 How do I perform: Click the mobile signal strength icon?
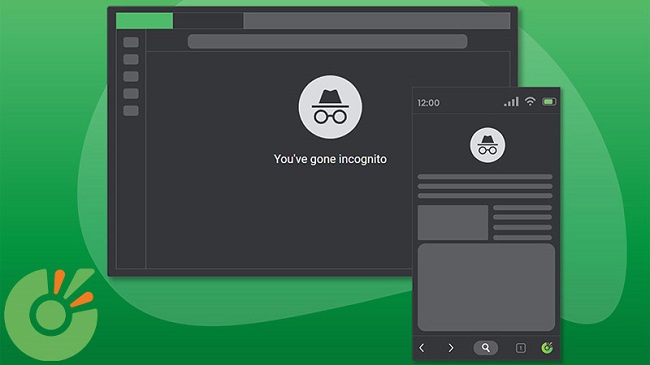[512, 102]
